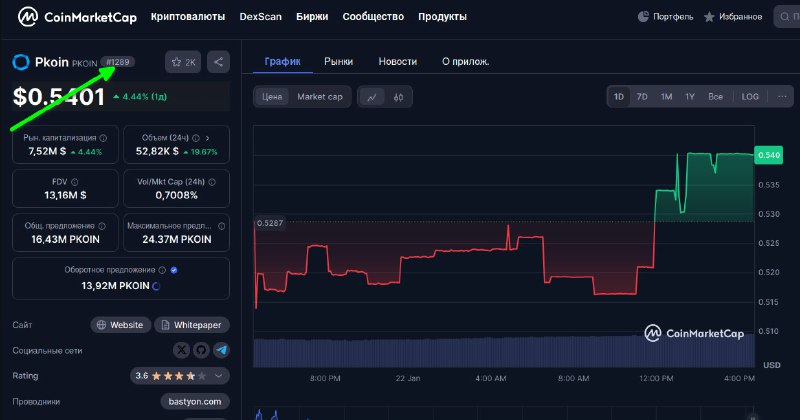Open Портфель link in header
The image size is (800, 420).
(x=673, y=17)
